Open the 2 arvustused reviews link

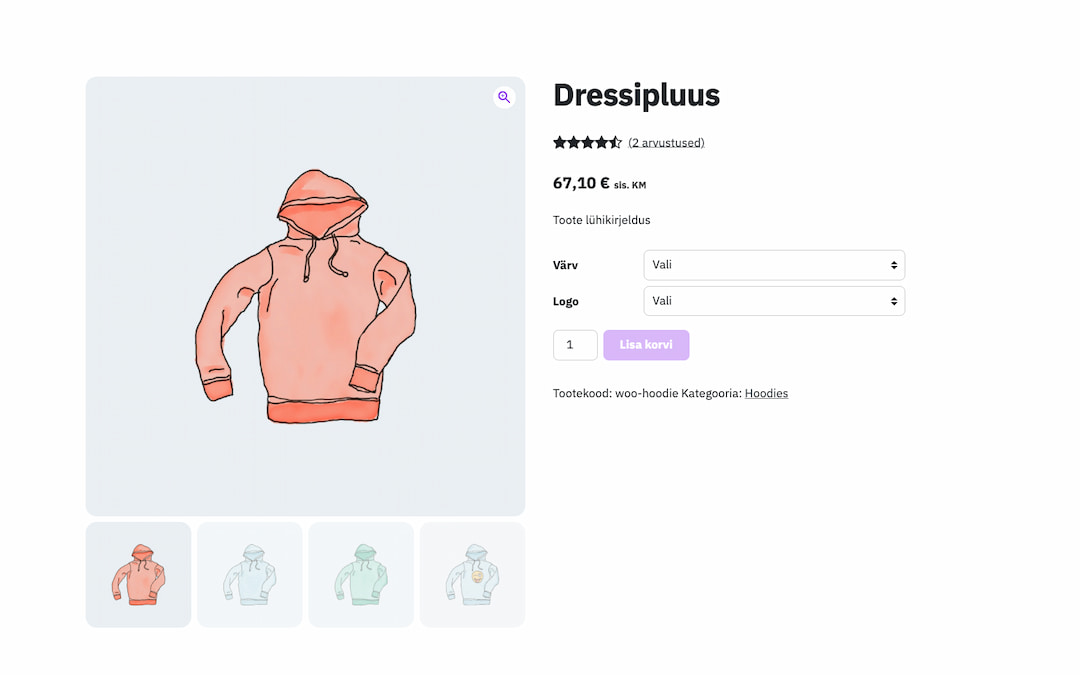[666, 143]
